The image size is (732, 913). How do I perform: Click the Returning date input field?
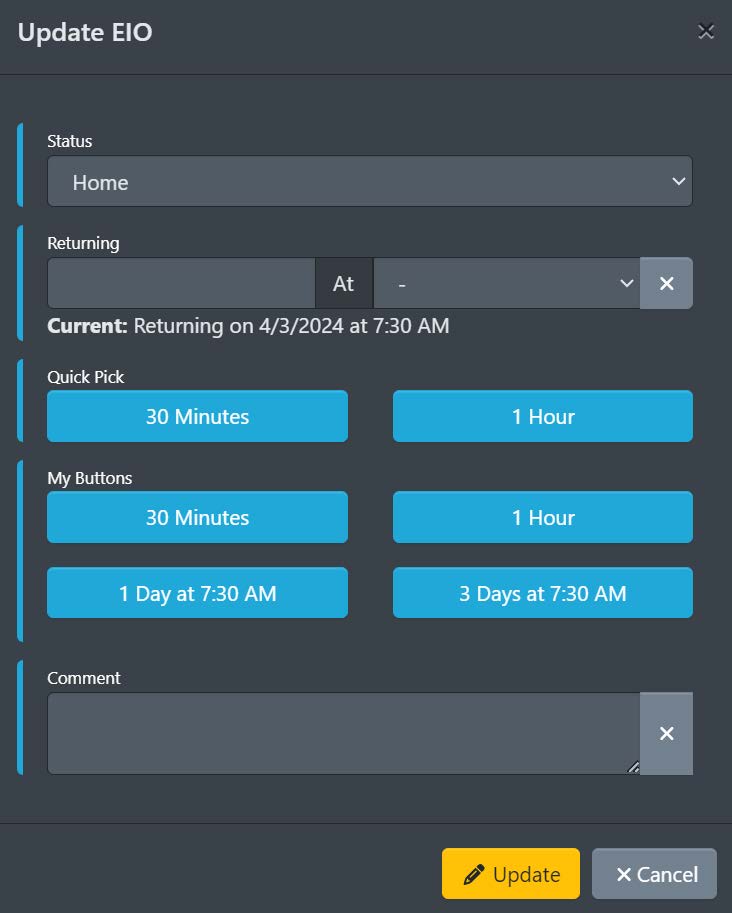click(181, 284)
